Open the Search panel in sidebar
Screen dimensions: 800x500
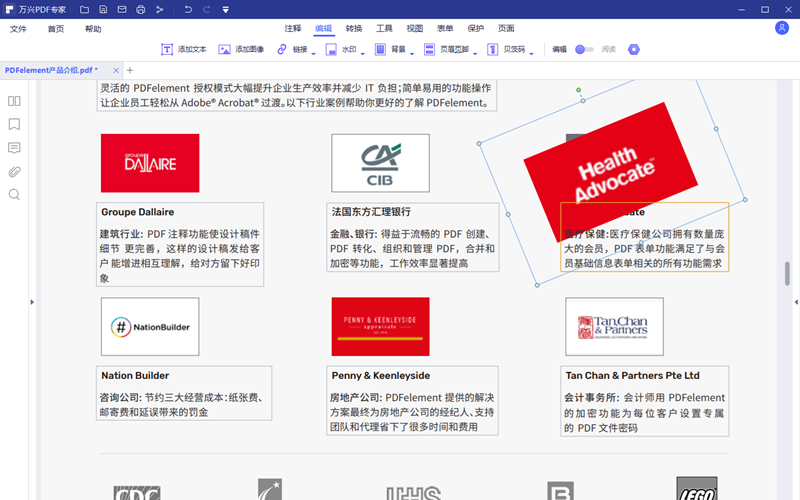(14, 194)
